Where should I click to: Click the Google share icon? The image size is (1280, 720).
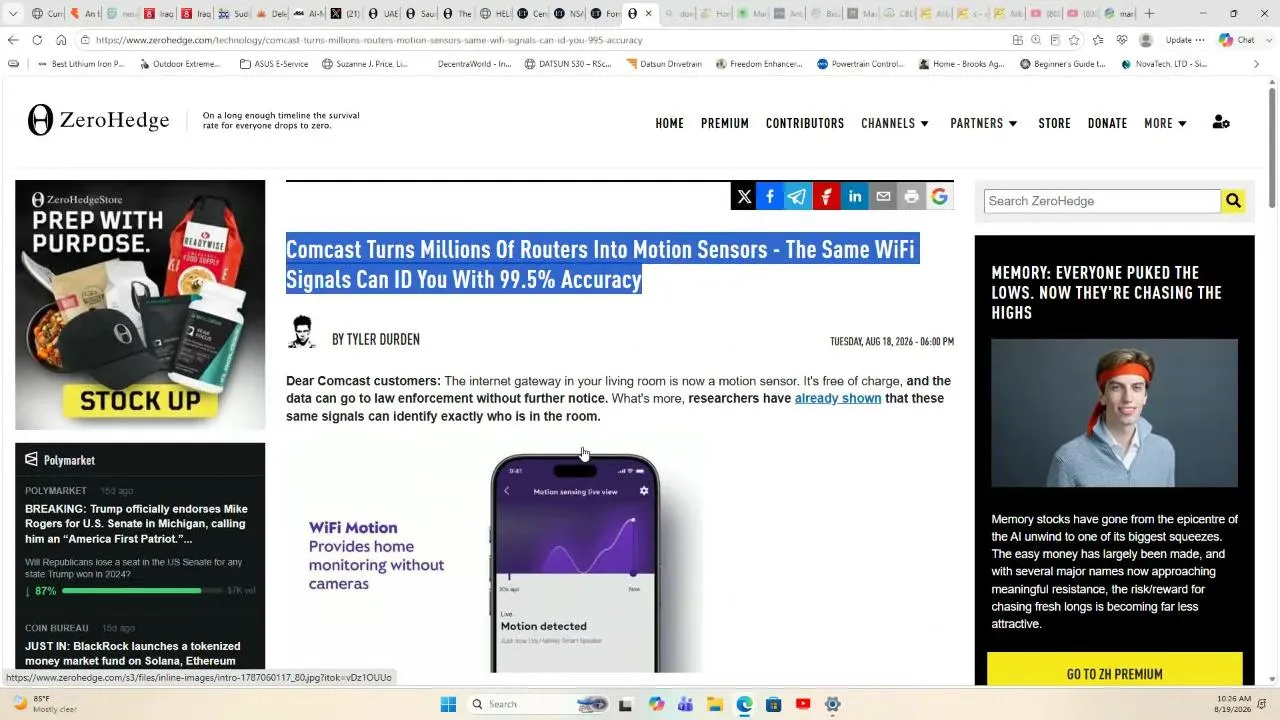939,197
